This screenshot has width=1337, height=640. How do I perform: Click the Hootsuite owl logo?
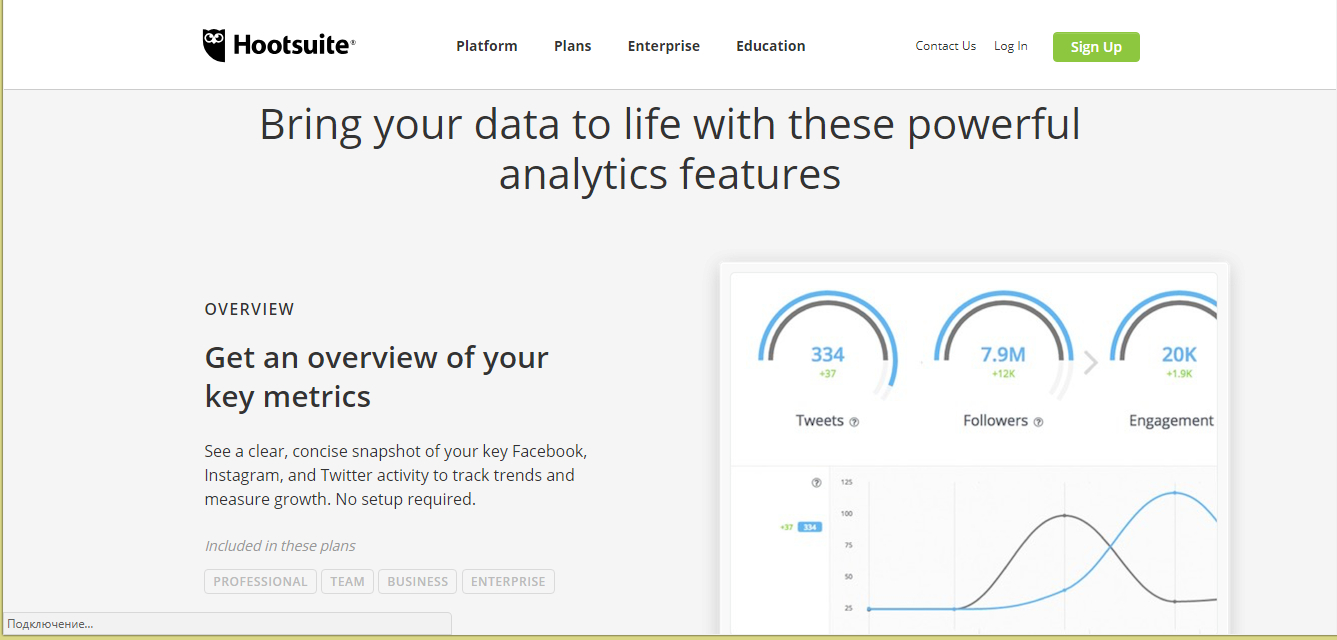click(x=214, y=45)
